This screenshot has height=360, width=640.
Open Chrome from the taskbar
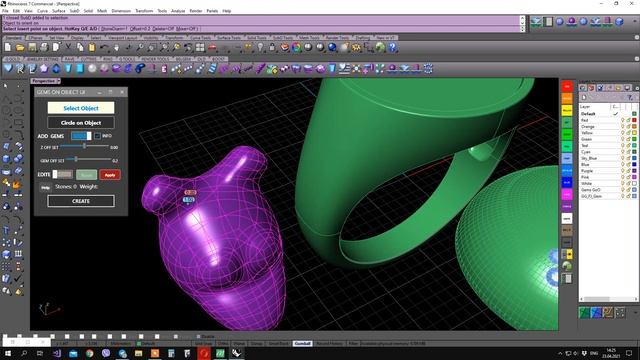(x=89, y=353)
